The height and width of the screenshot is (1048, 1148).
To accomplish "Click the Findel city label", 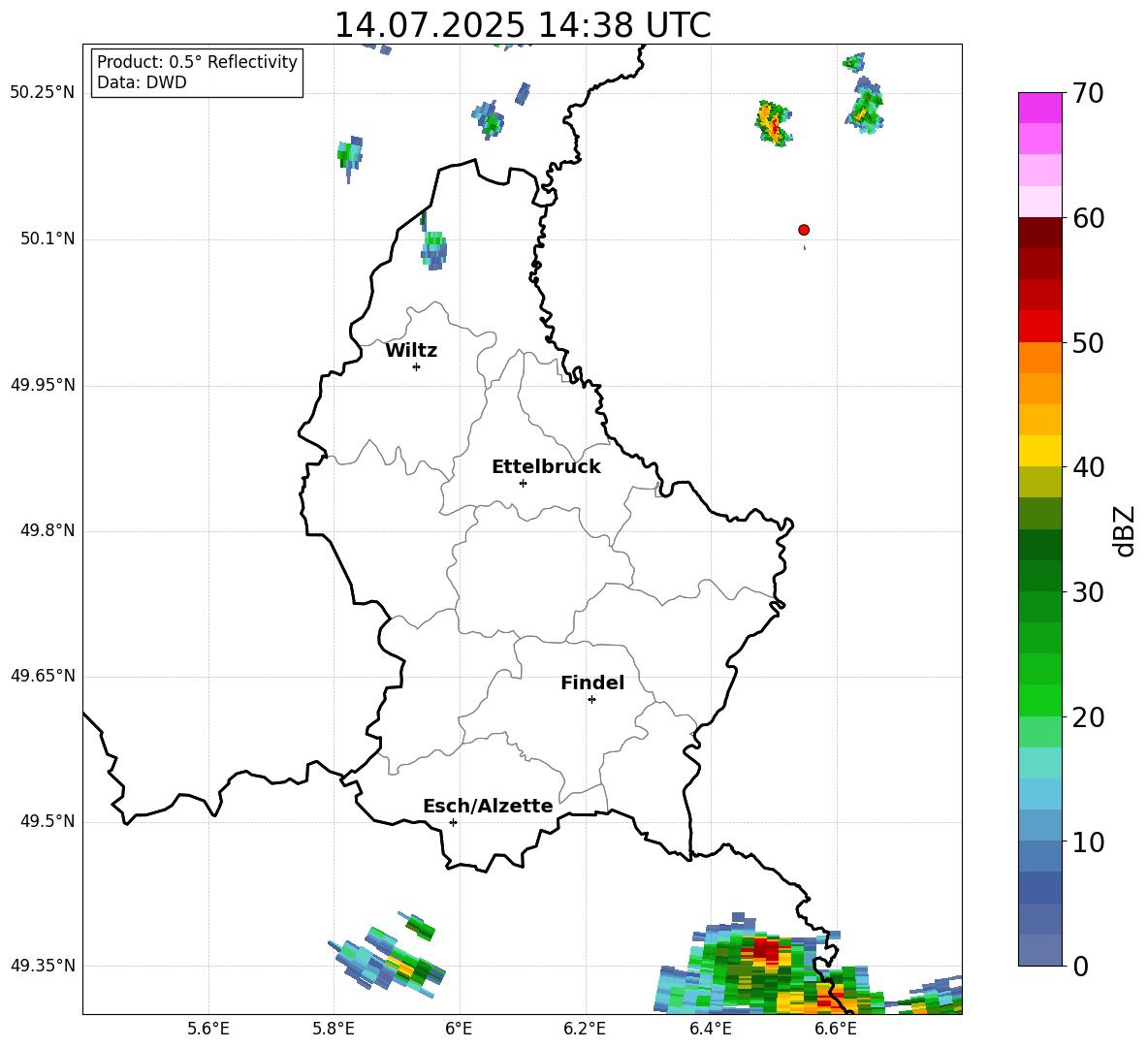I will pyautogui.click(x=592, y=683).
